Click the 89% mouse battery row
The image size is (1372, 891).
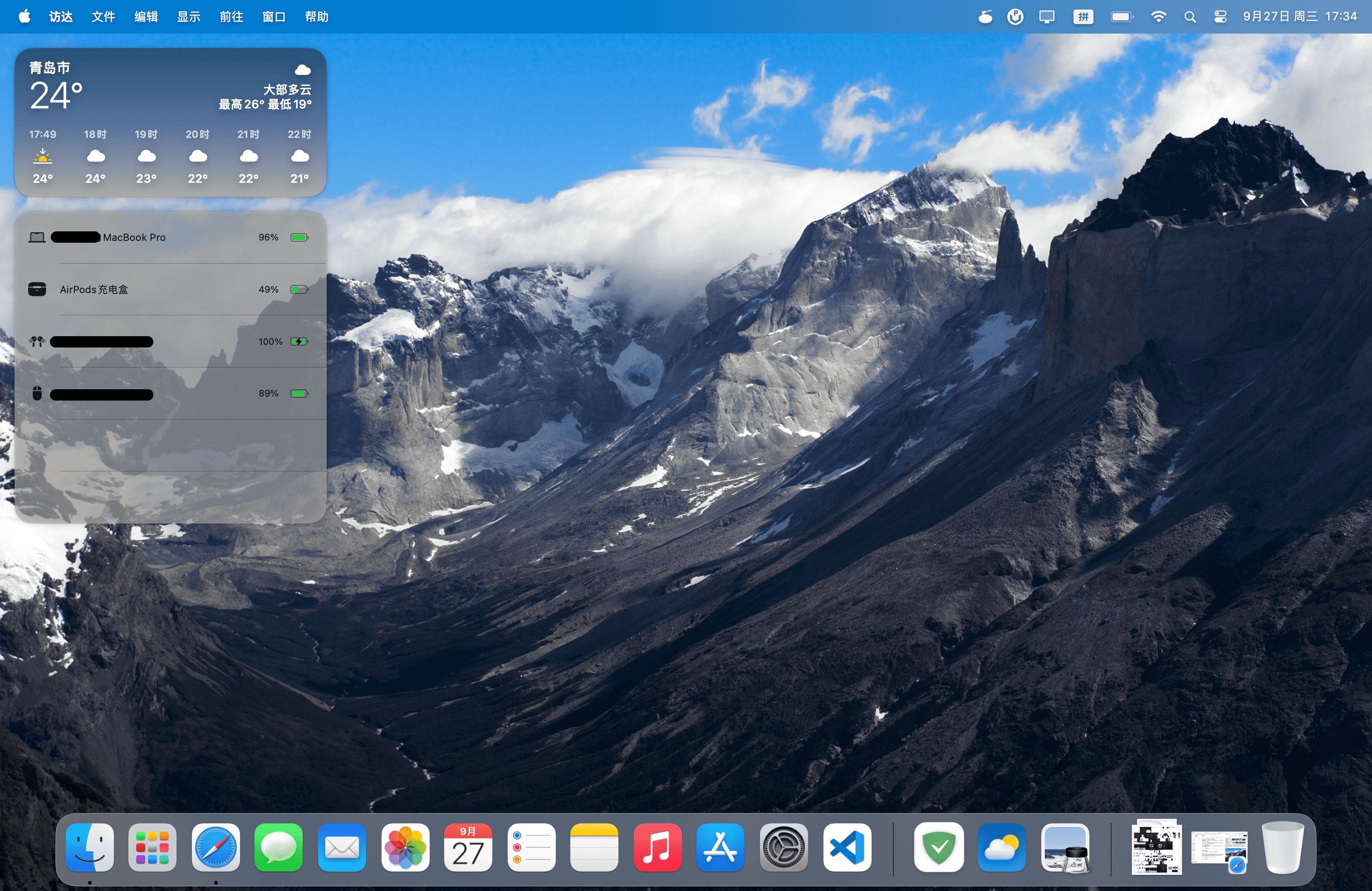[170, 394]
